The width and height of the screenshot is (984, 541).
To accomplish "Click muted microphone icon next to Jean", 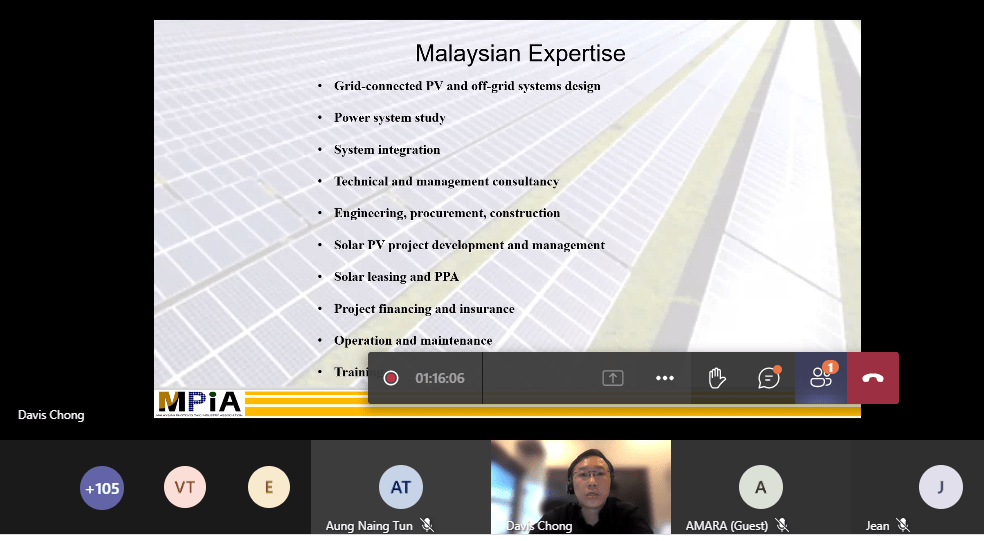I will pos(903,525).
